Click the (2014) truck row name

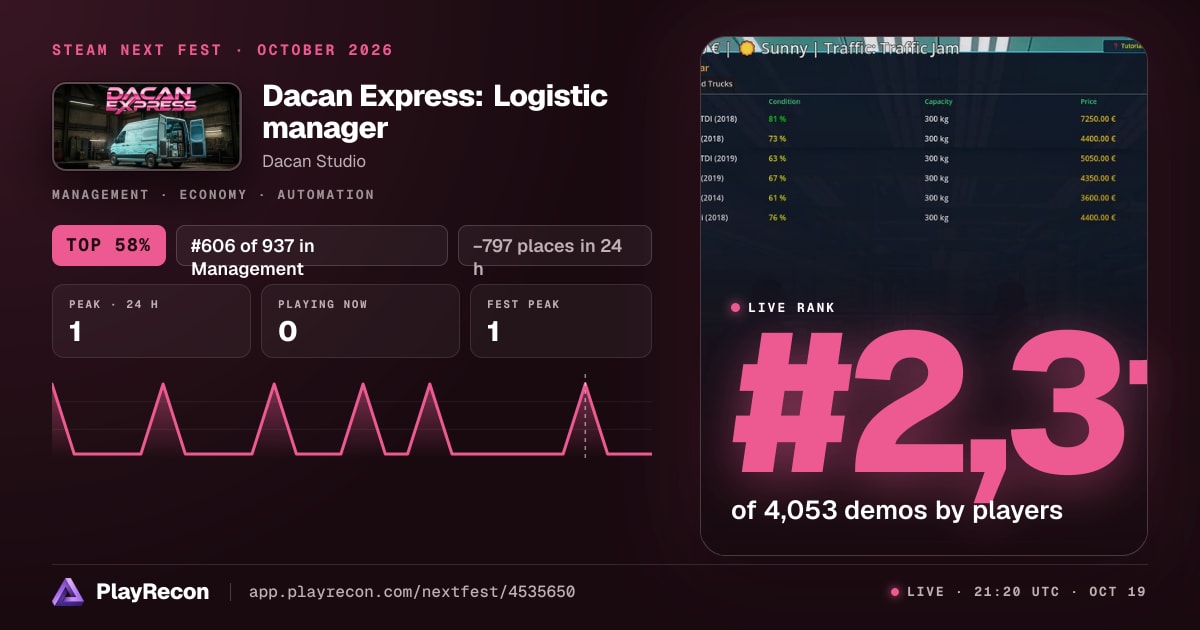(714, 198)
